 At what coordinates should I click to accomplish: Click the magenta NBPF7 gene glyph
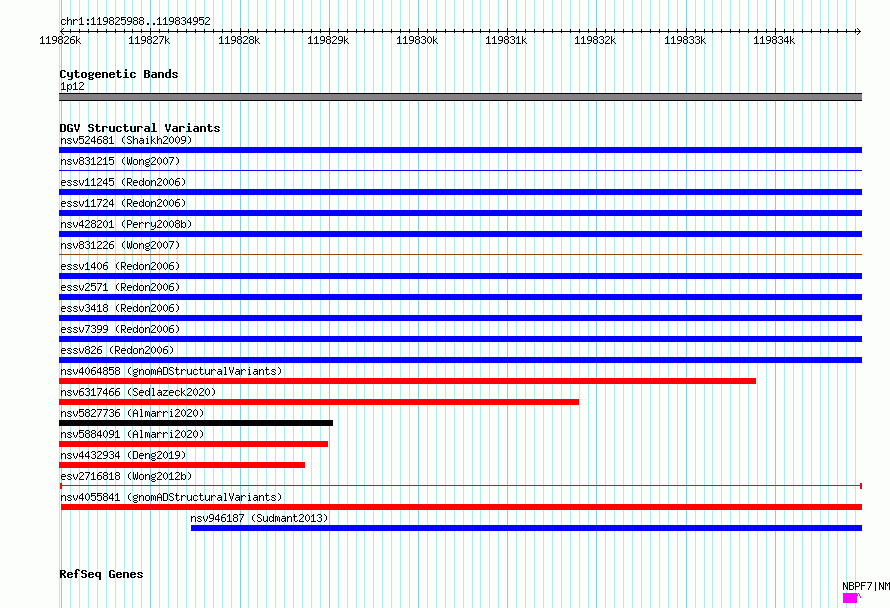(851, 598)
